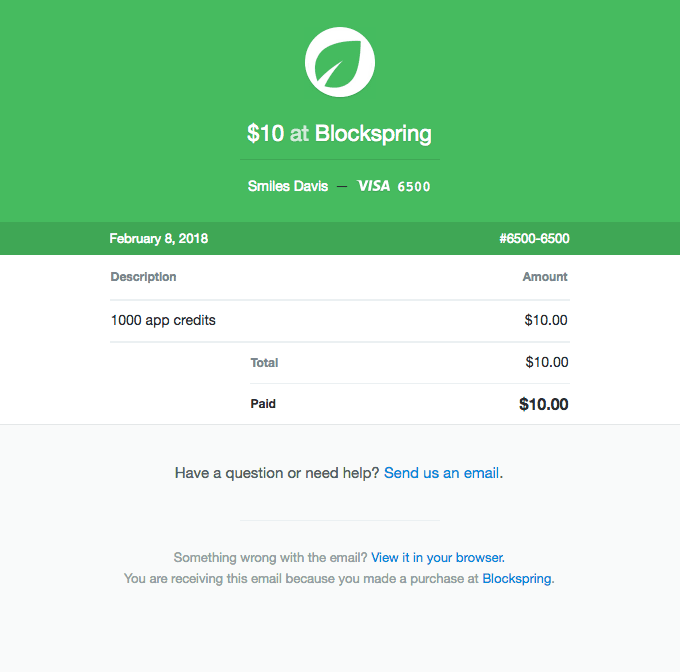The height and width of the screenshot is (672, 680).
Task: Click the Total label
Action: [x=265, y=363]
